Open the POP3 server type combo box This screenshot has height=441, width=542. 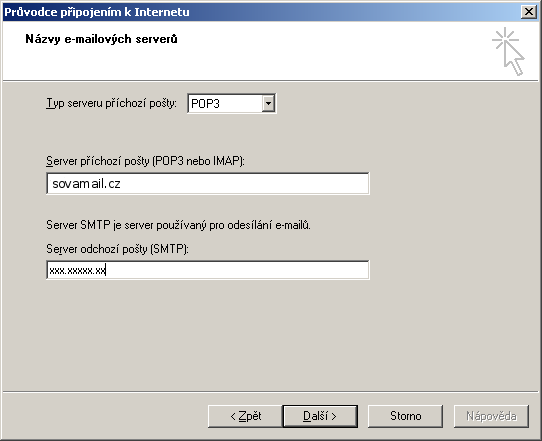click(232, 103)
